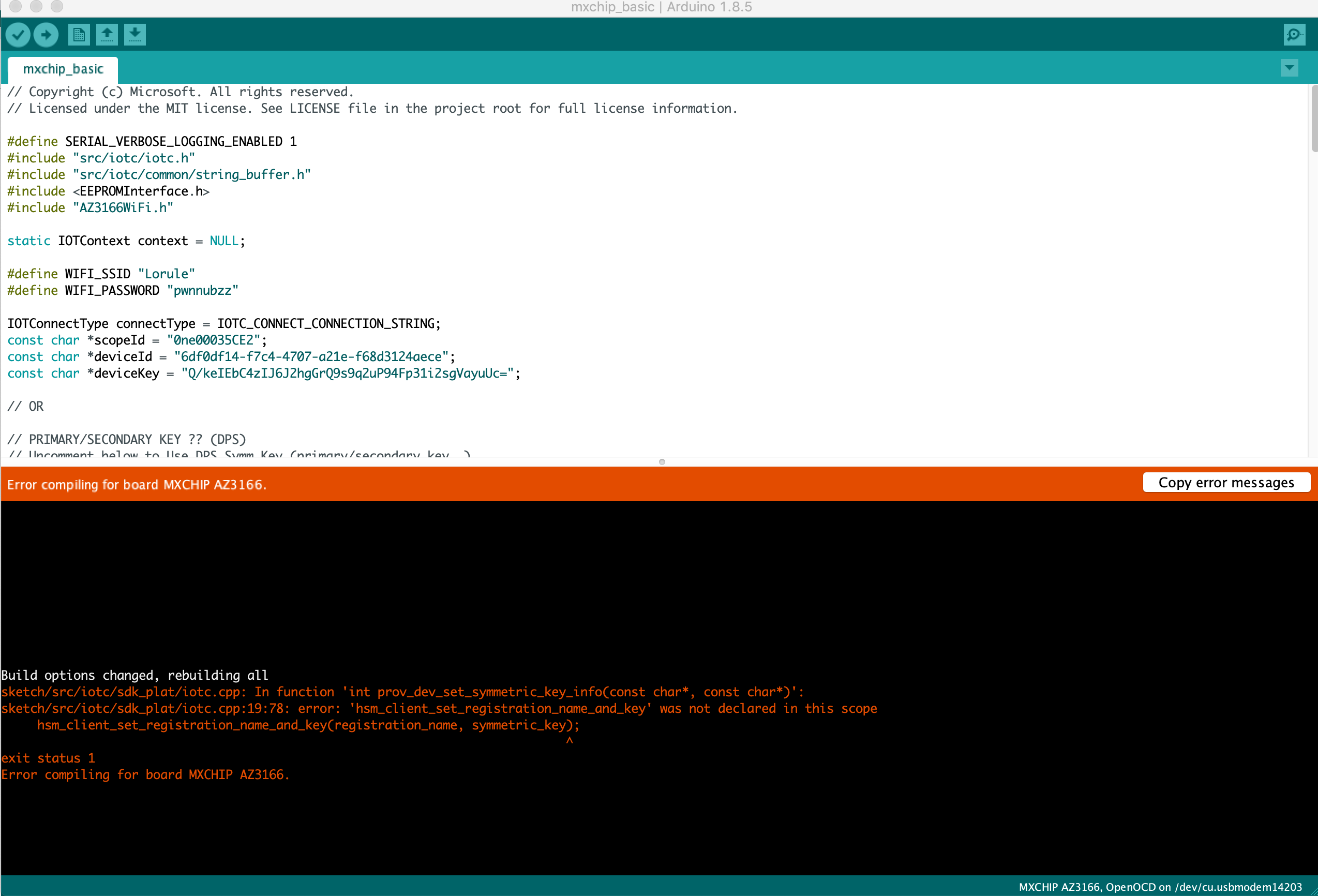
Task: Select the mxchip_basic sketch tab
Action: pos(63,69)
